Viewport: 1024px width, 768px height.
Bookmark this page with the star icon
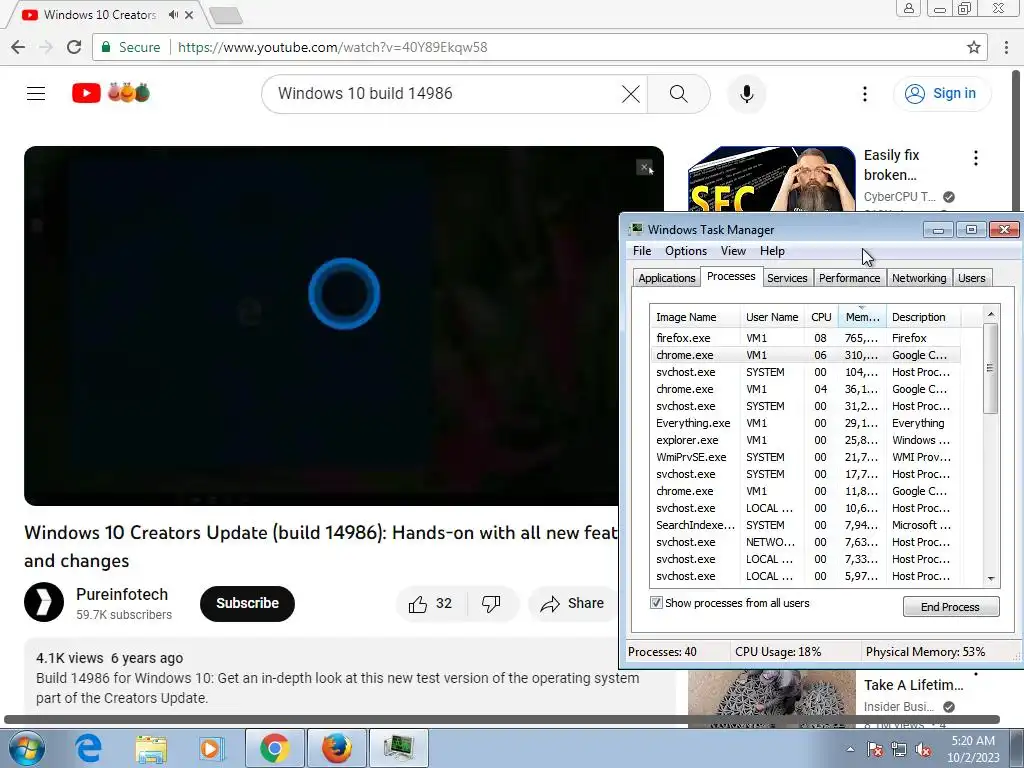pos(973,47)
